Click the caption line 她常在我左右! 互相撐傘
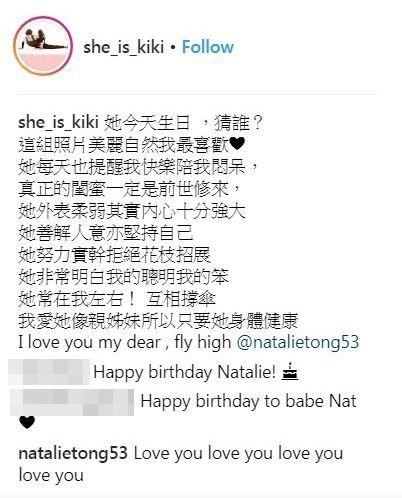402x498 pixels. (x=117, y=299)
